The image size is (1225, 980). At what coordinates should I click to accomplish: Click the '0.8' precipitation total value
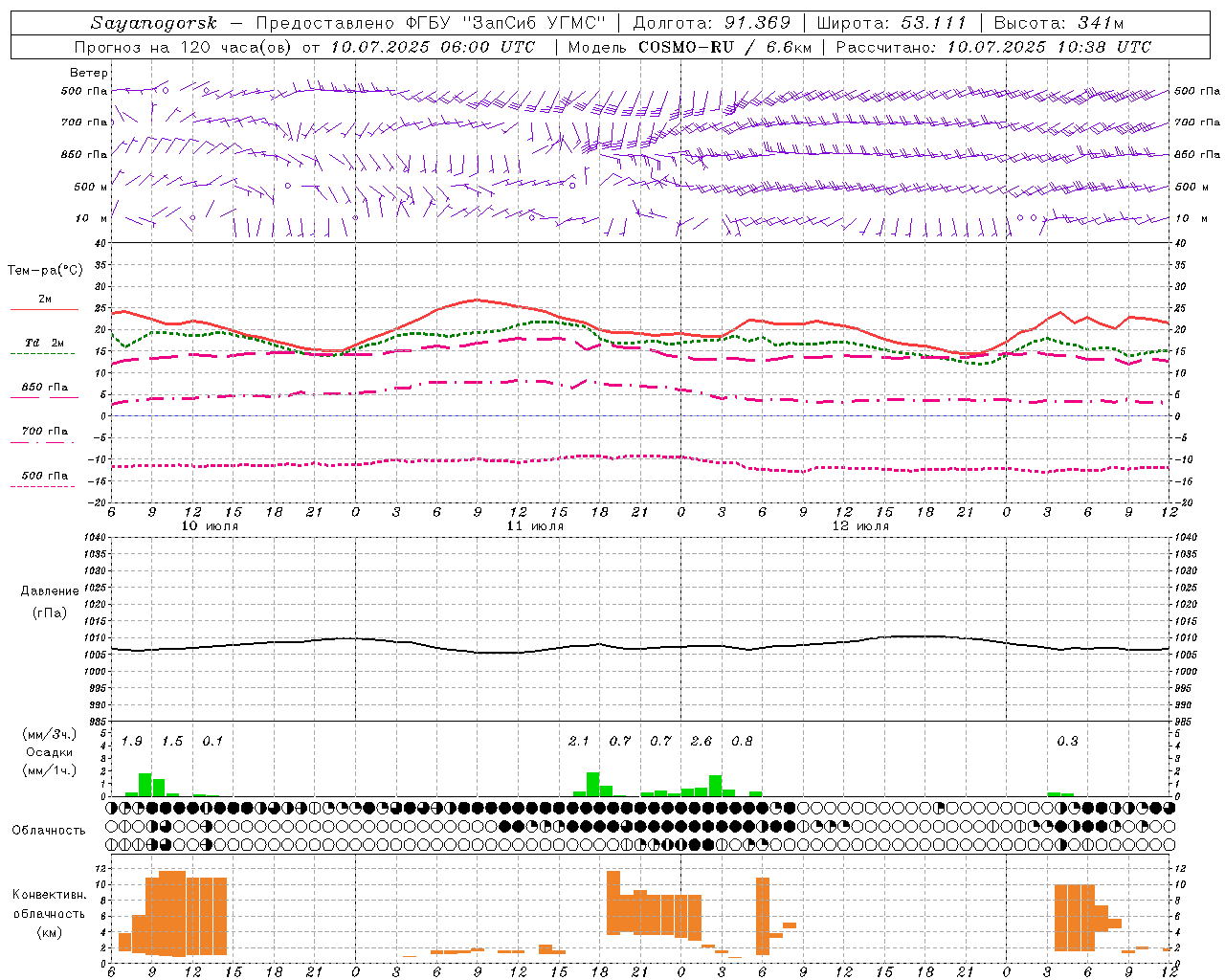742,742
